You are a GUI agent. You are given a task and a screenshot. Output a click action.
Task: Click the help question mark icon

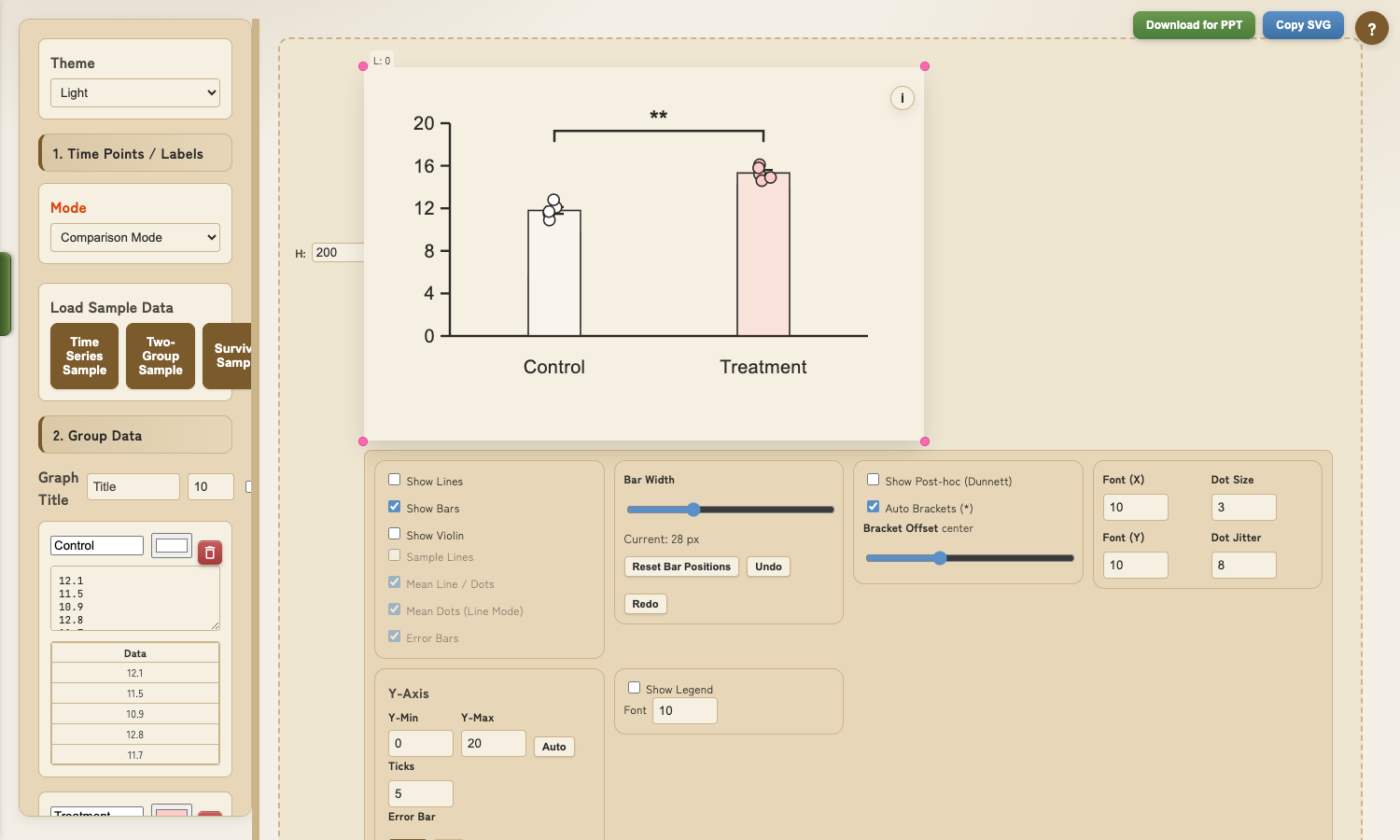(x=1371, y=29)
